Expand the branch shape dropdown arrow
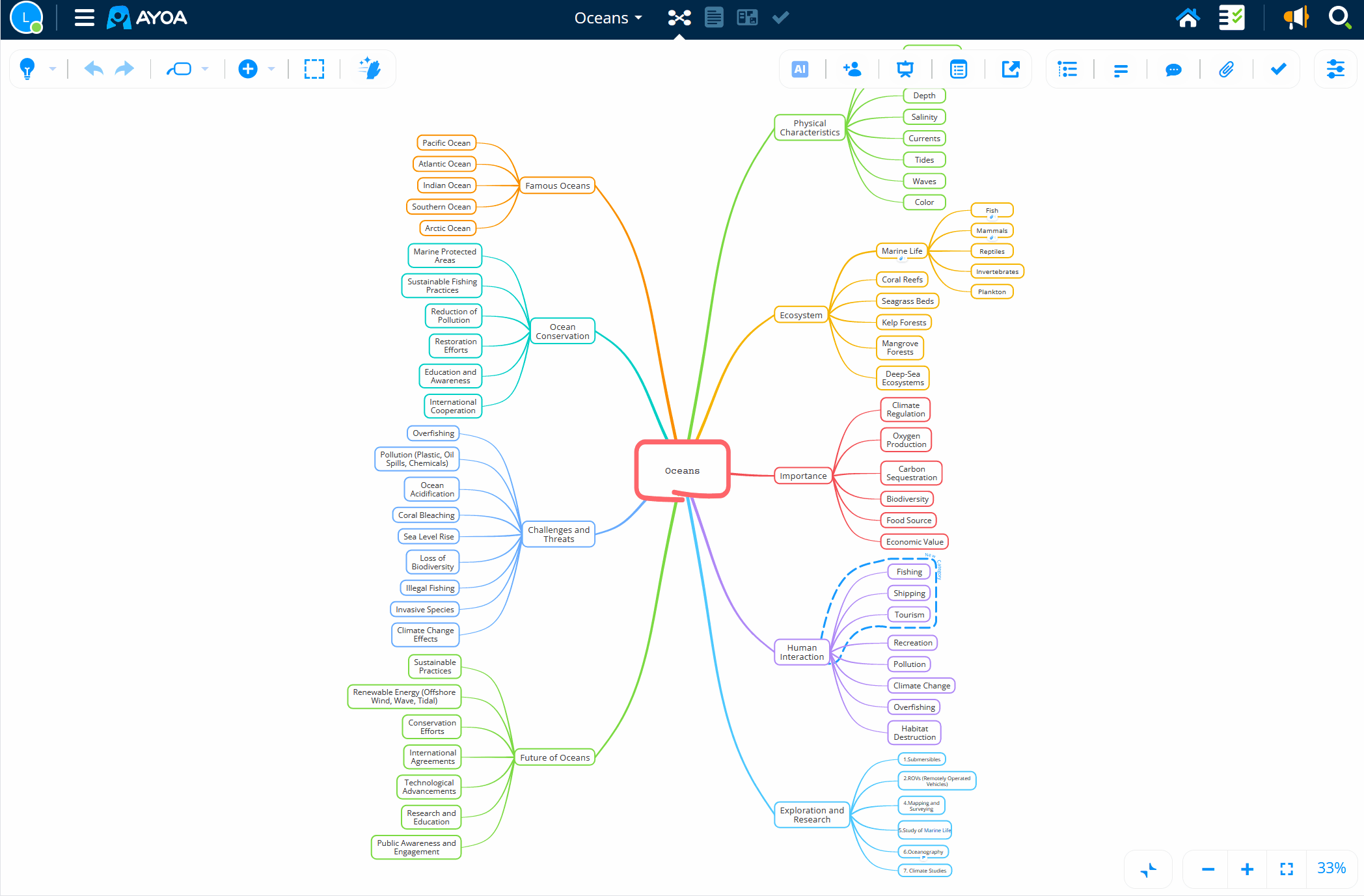This screenshot has height=896, width=1364. click(x=205, y=69)
